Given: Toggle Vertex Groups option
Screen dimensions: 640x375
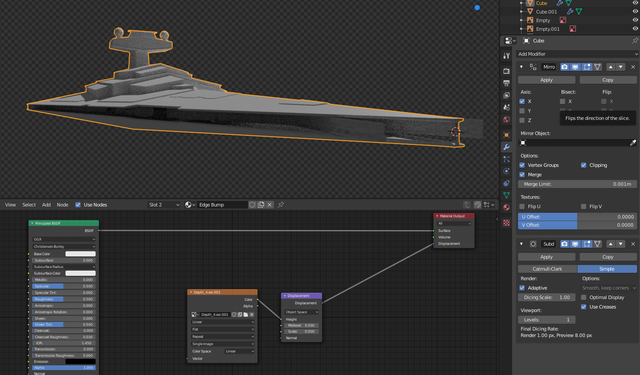Looking at the screenshot, I should click(x=522, y=165).
